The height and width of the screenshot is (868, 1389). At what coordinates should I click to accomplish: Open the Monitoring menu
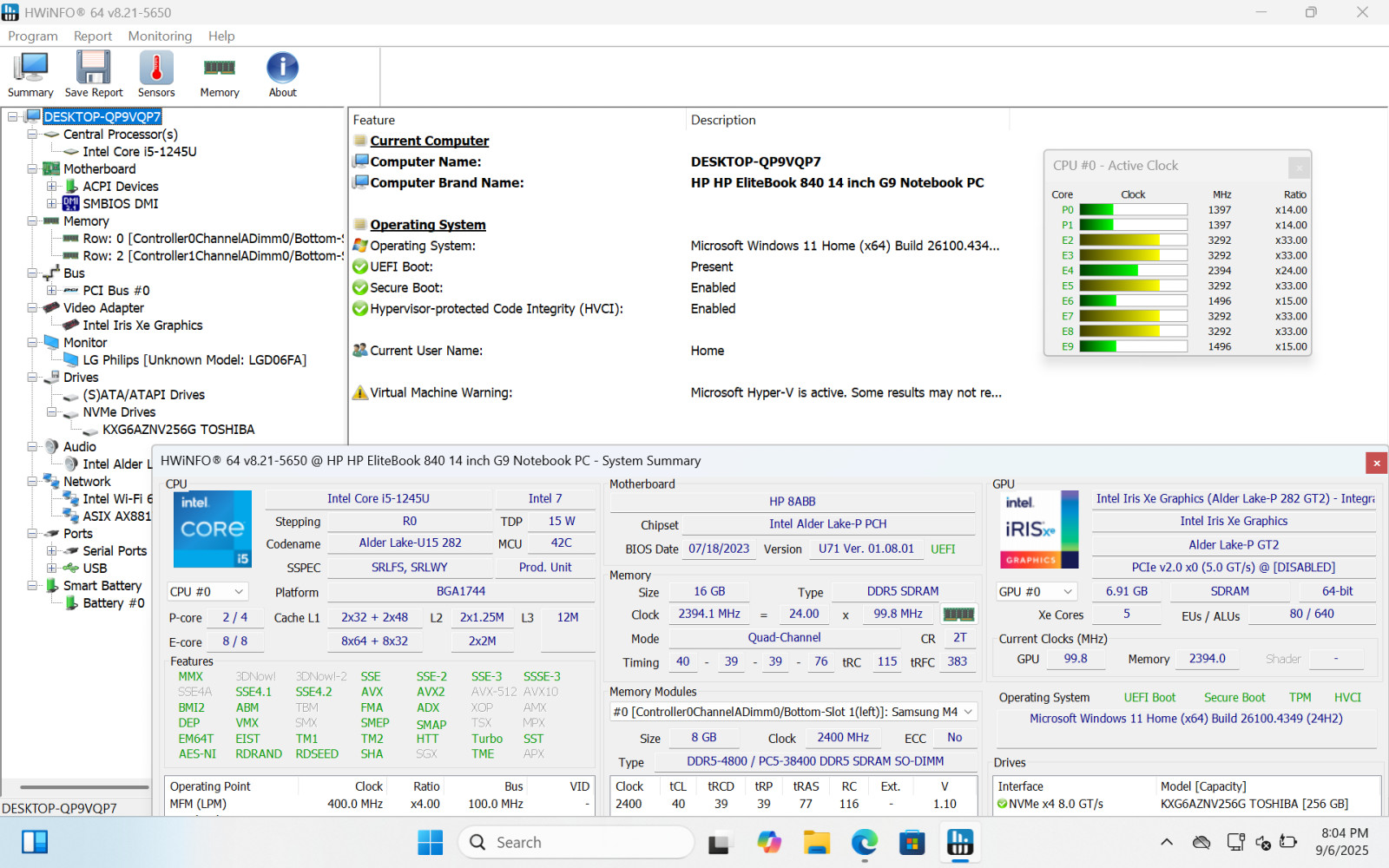point(160,36)
